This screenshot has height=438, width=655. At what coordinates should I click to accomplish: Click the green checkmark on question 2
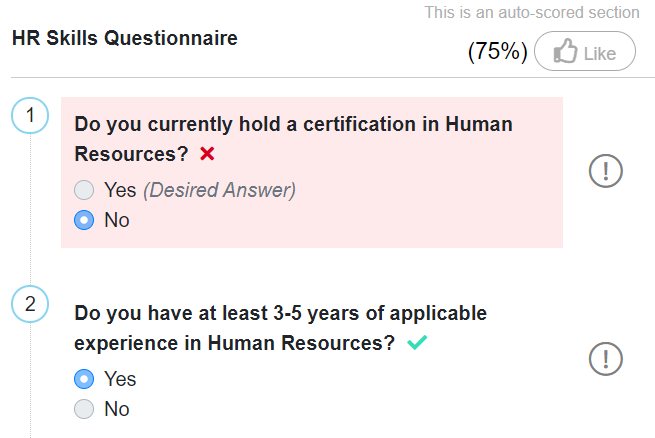coord(417,343)
